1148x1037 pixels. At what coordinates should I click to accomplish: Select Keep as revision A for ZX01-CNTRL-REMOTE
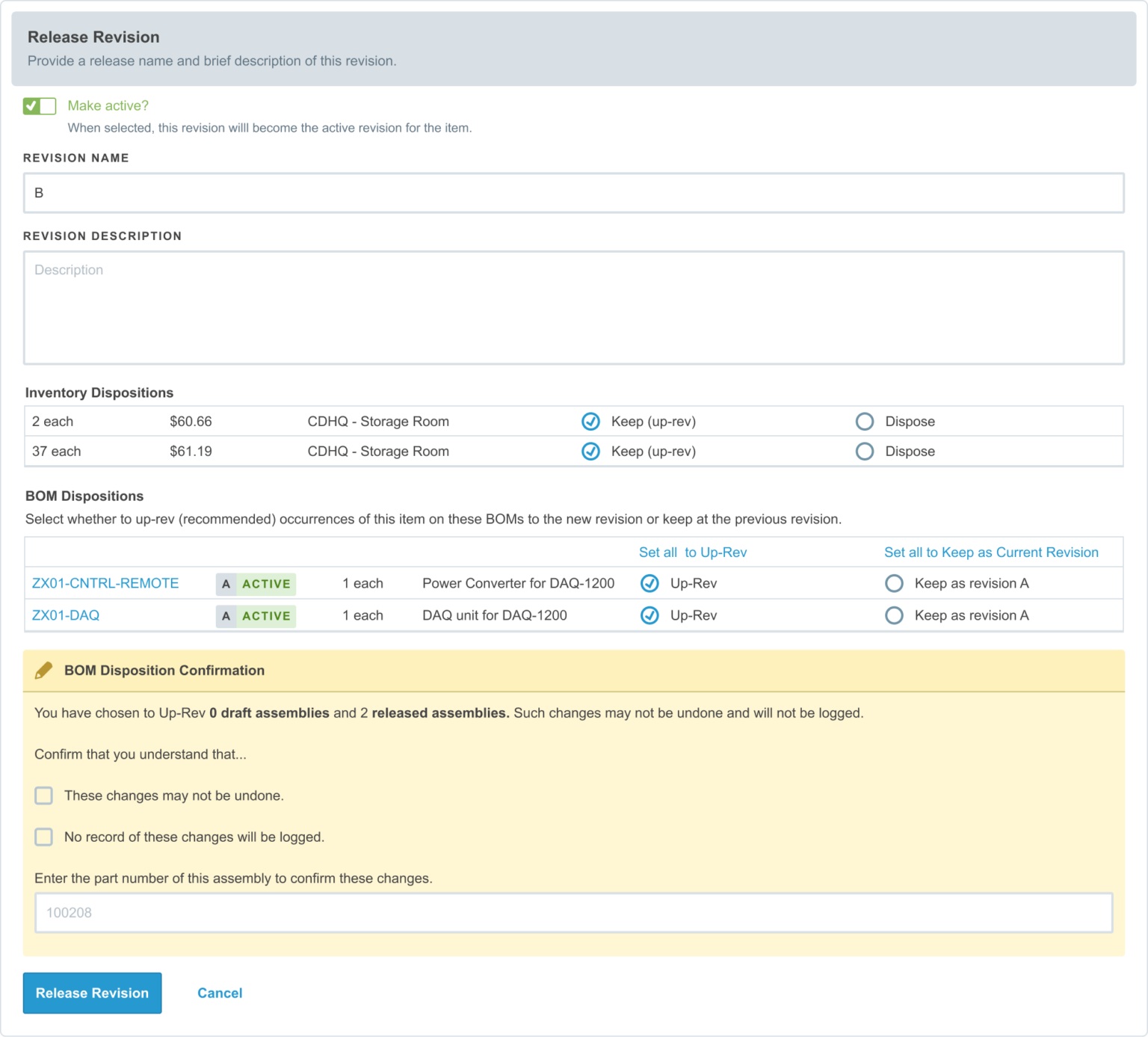click(894, 583)
